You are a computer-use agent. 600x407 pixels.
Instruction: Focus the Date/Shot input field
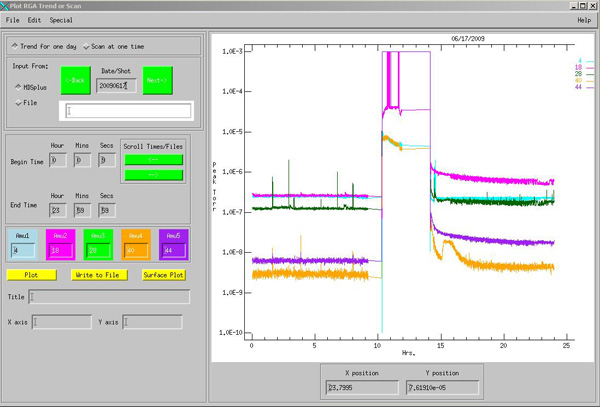(x=116, y=86)
